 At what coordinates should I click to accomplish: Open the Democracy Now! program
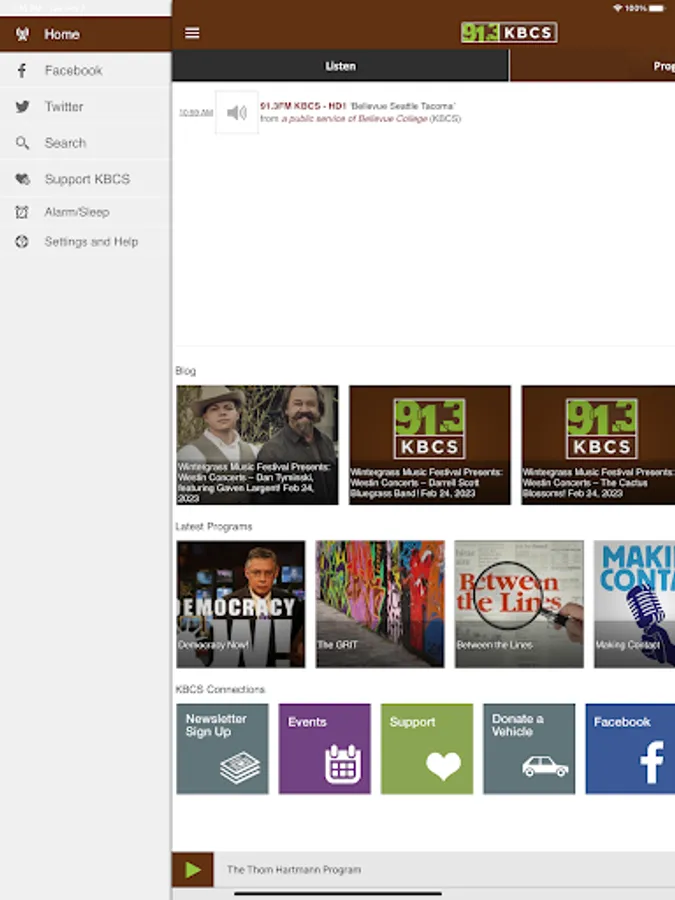241,604
